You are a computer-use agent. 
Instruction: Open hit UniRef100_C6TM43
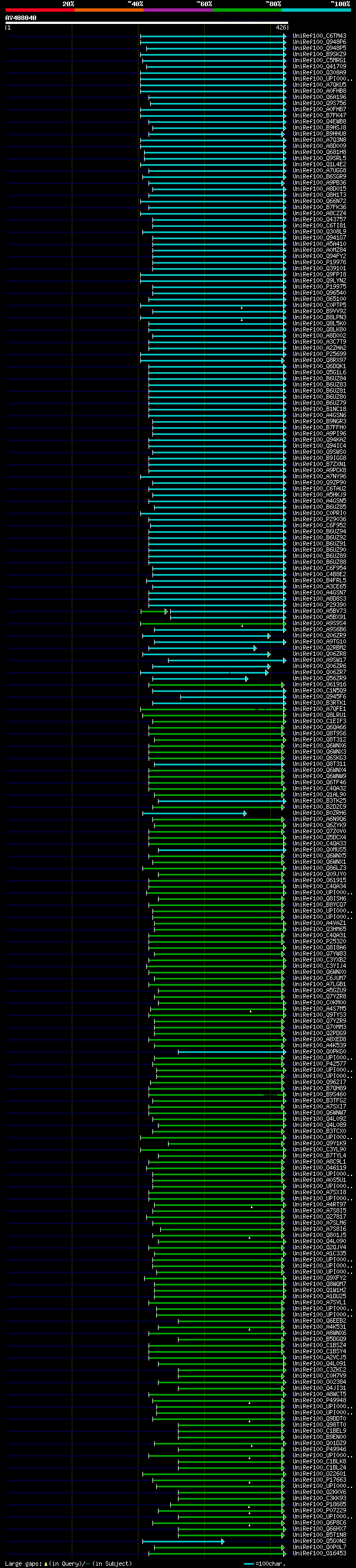pos(319,36)
